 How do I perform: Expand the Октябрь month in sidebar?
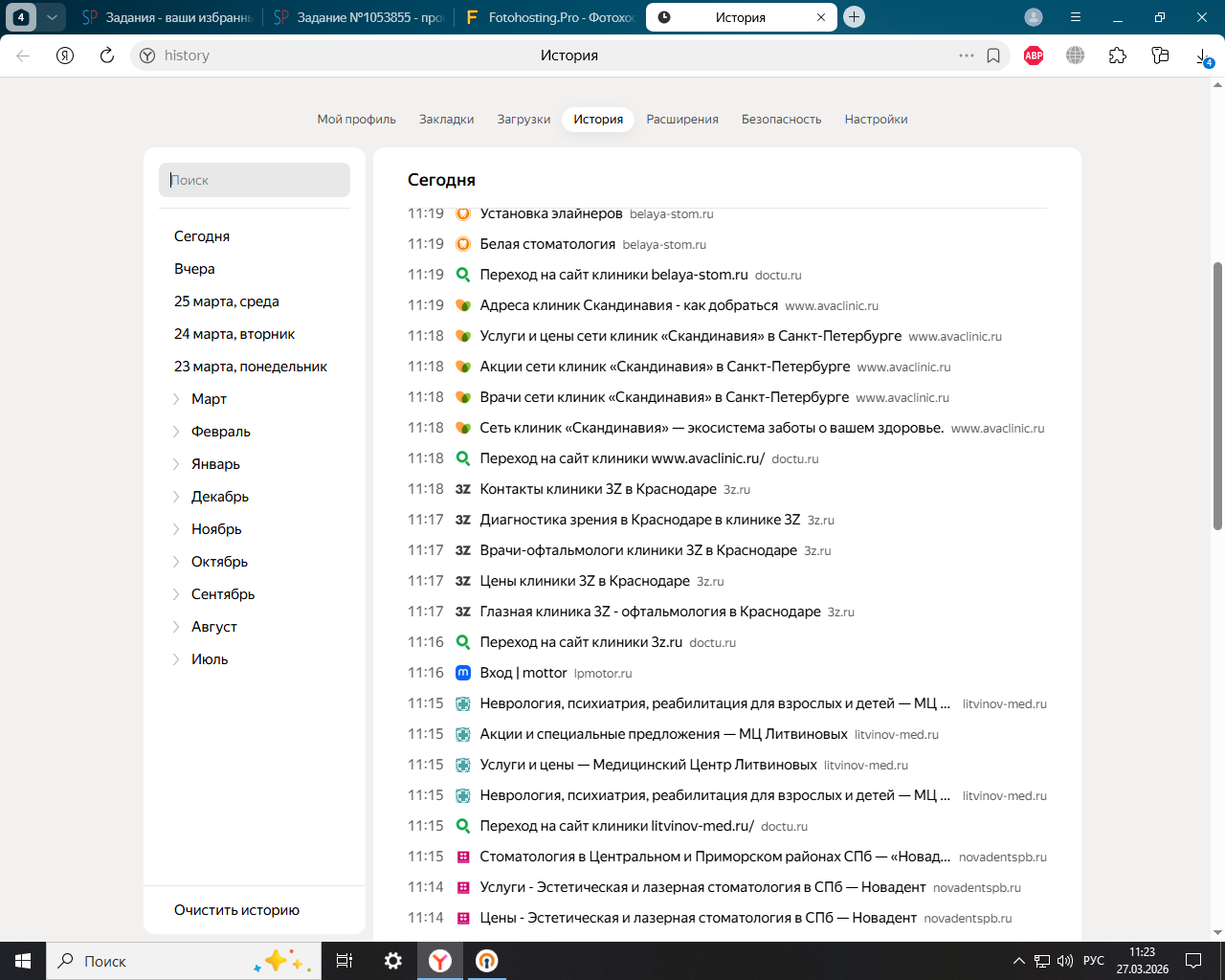click(176, 562)
